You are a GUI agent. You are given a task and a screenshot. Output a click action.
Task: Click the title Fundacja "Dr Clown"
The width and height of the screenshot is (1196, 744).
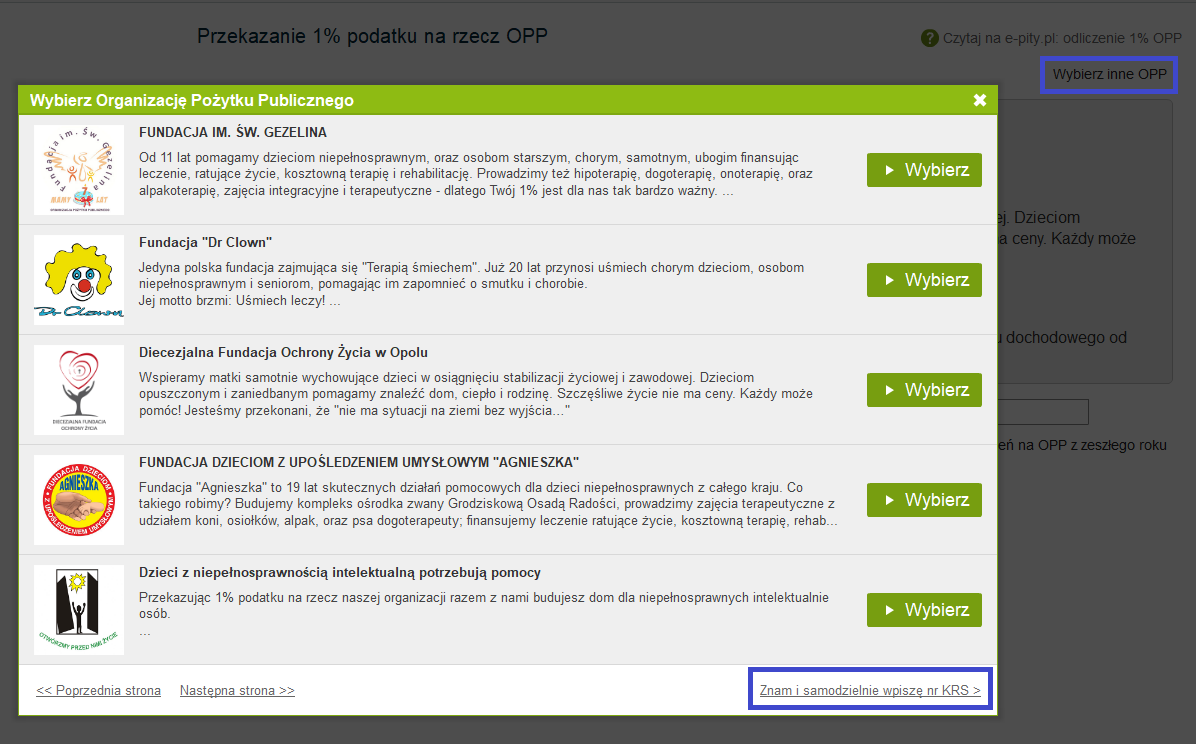click(205, 242)
